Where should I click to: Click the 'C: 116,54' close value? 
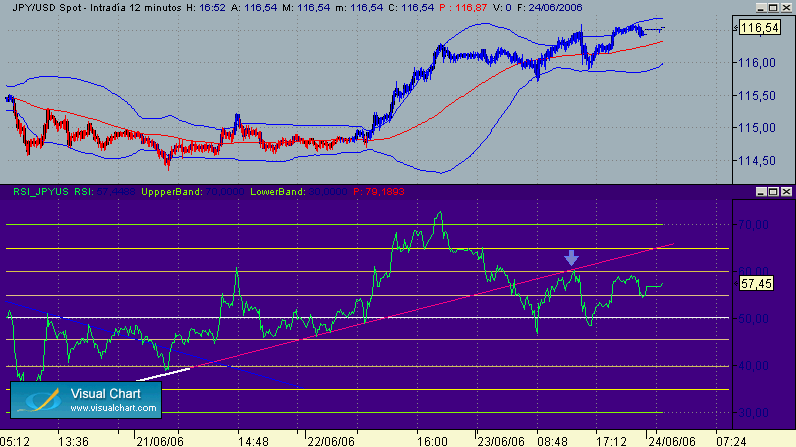[x=411, y=8]
